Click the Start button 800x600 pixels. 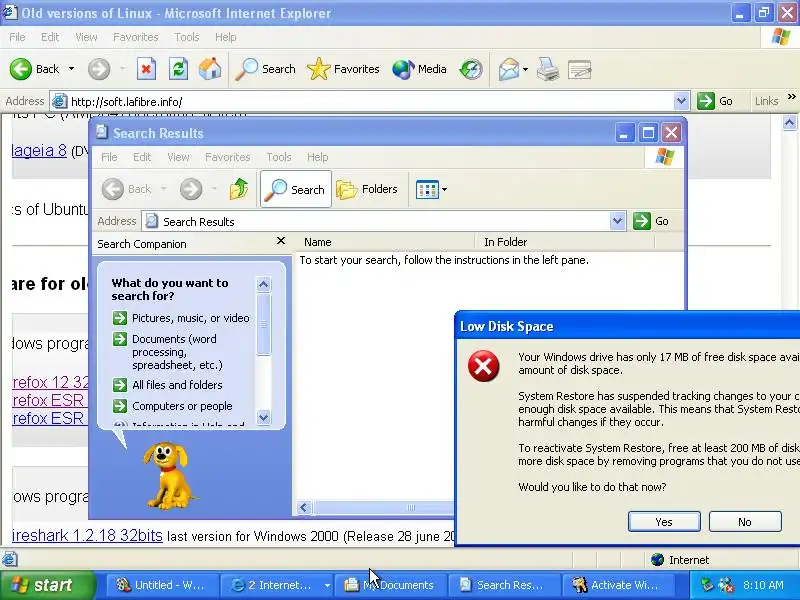(x=47, y=585)
